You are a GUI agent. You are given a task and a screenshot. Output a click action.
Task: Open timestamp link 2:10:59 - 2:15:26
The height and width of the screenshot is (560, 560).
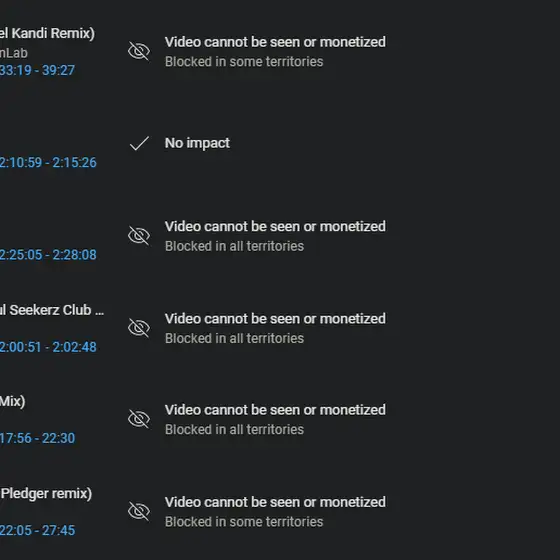[48, 162]
